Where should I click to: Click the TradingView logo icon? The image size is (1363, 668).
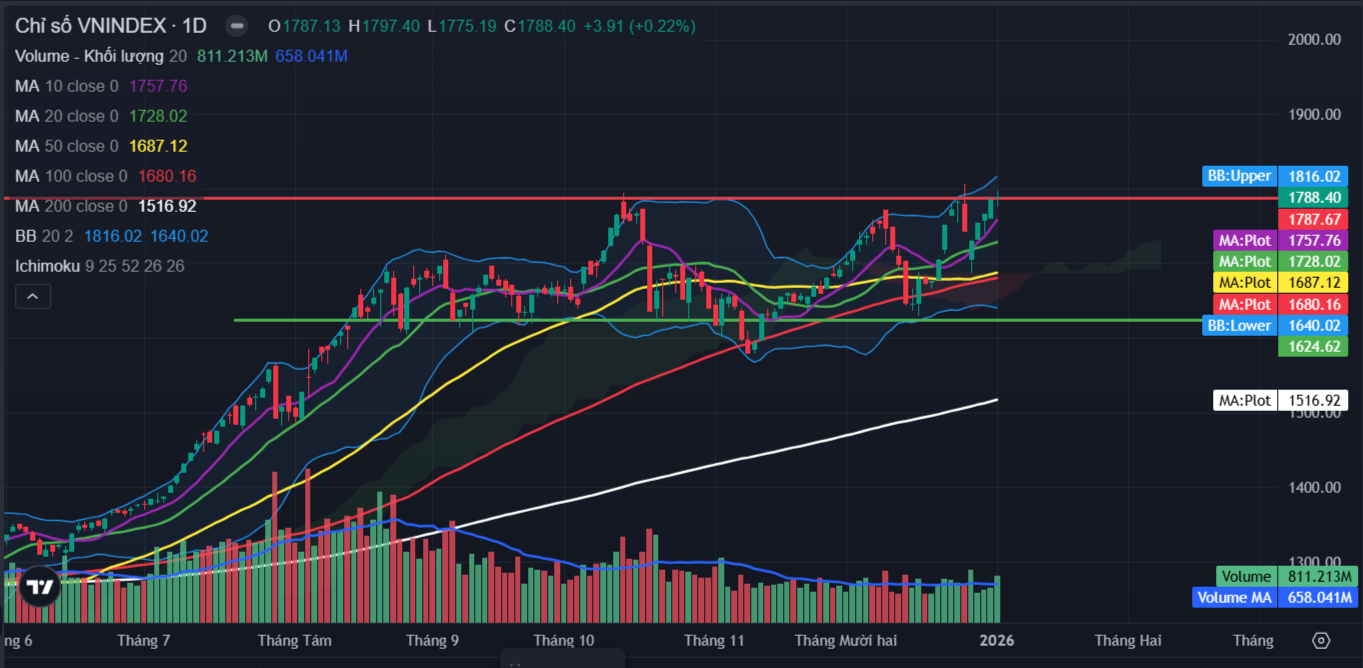pyautogui.click(x=40, y=588)
